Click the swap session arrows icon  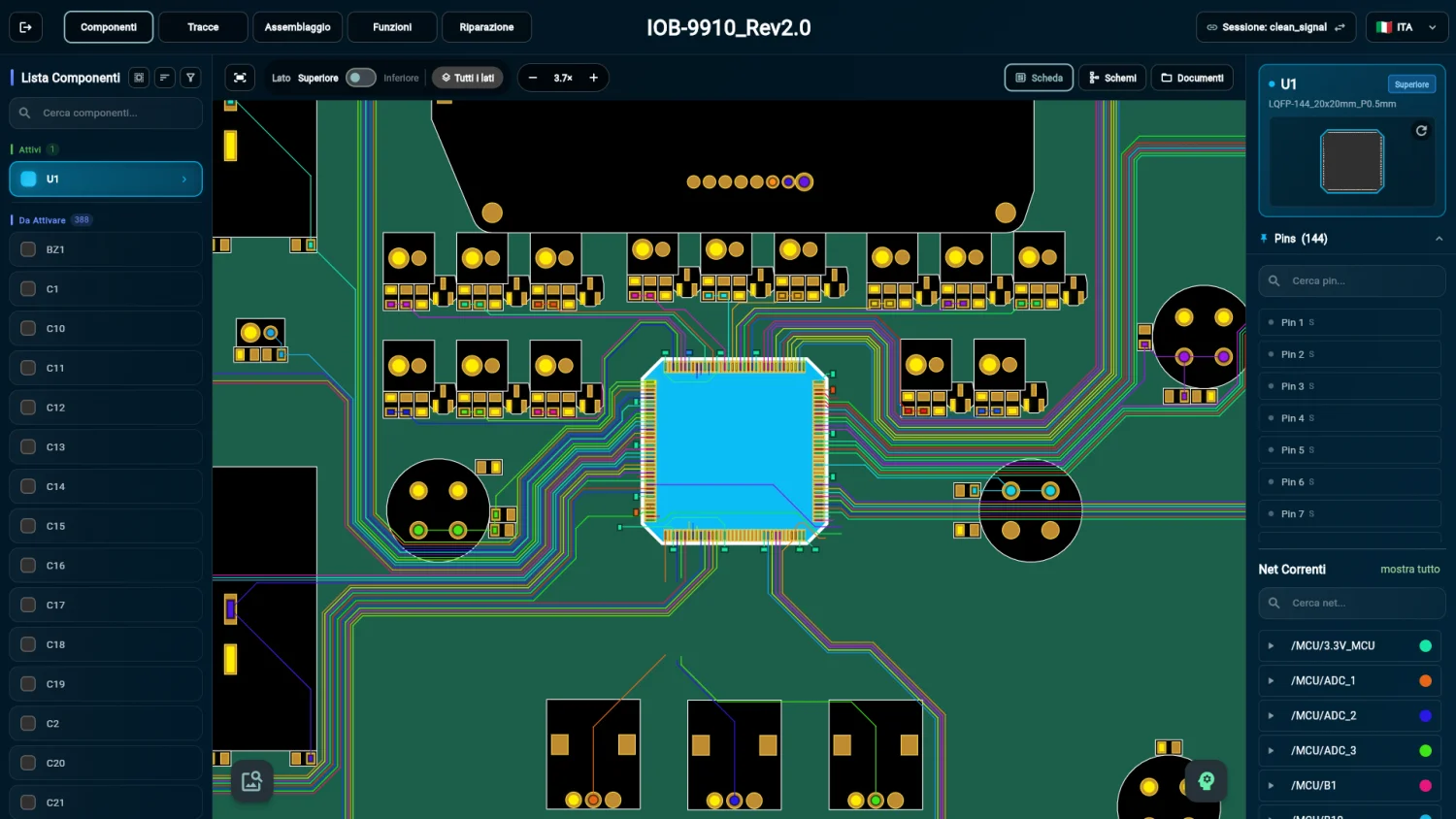click(1340, 27)
